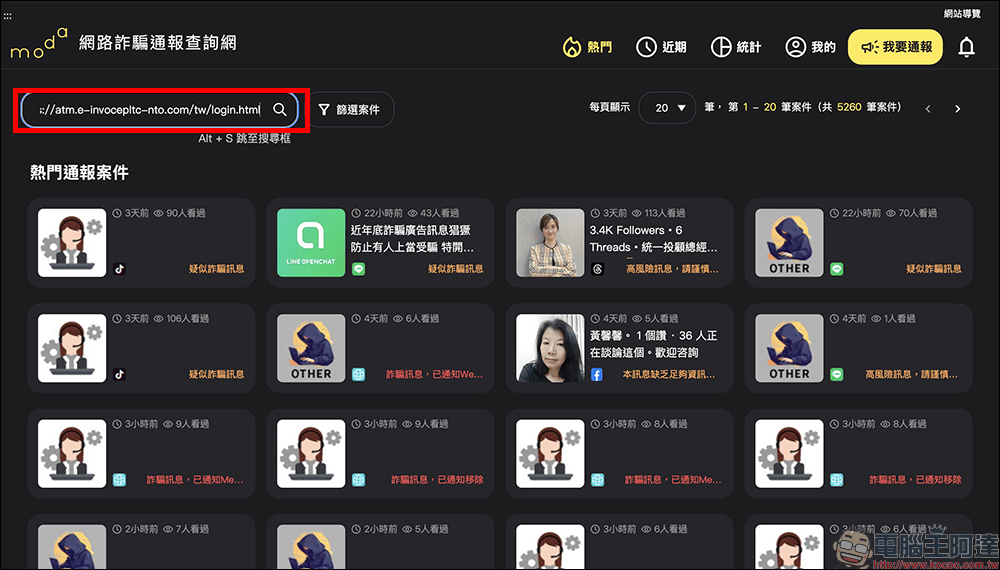Click the support agent thumbnail on 106人看過 card
Screen dimensions: 1000x570
72,348
